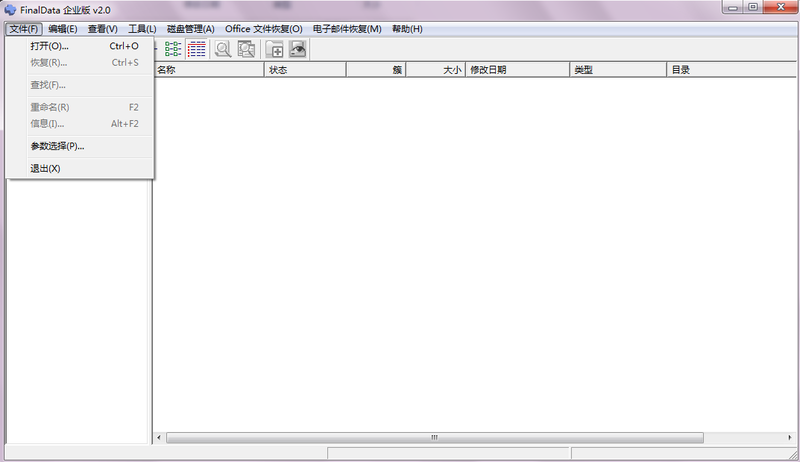This screenshot has width=800, height=462.
Task: Click the FinalData title bar app icon
Action: pyautogui.click(x=10, y=10)
